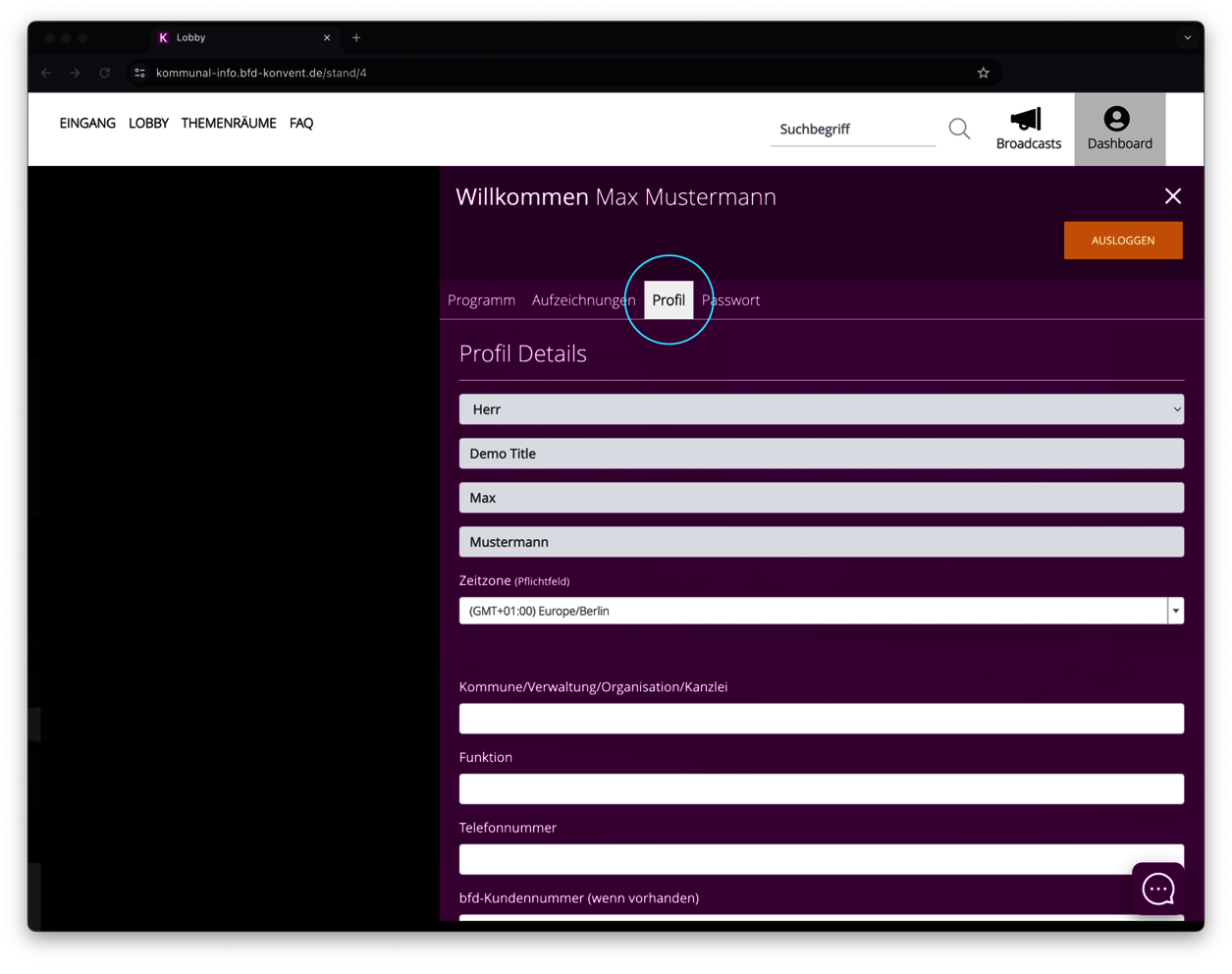Bookmark page with star icon
1232x974 pixels.
coord(983,73)
